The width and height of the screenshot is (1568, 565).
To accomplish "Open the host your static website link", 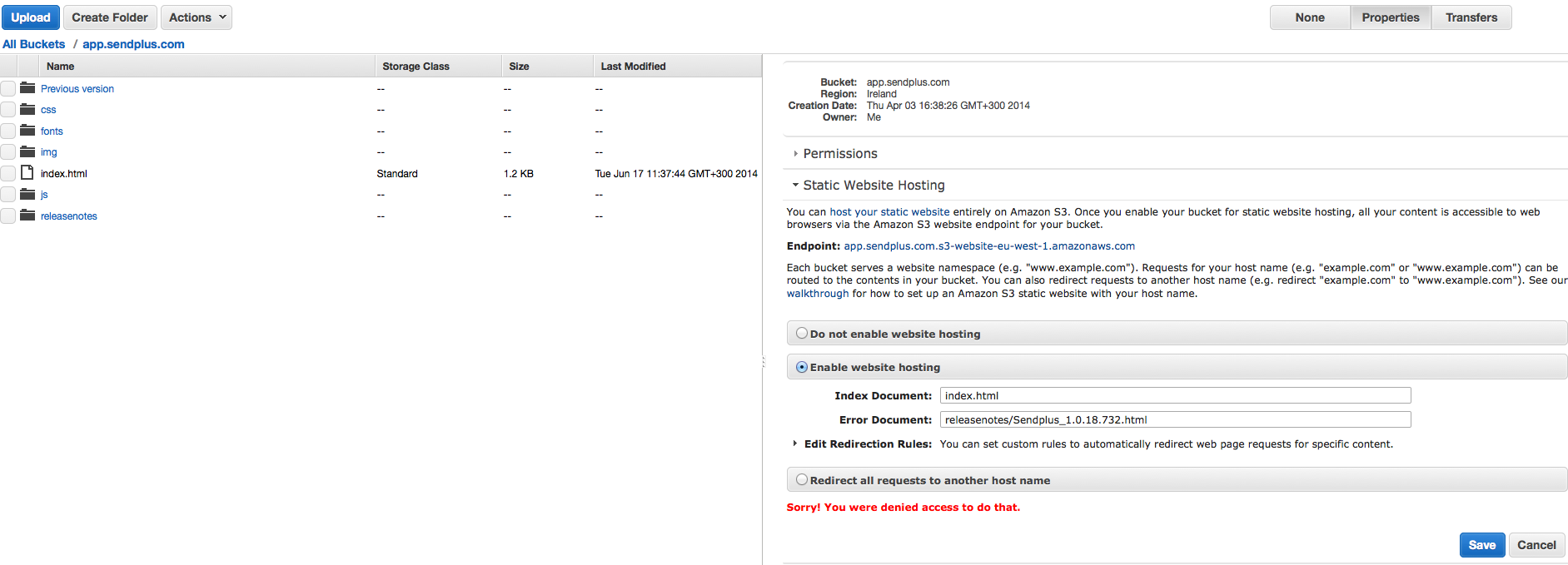I will coord(889,212).
